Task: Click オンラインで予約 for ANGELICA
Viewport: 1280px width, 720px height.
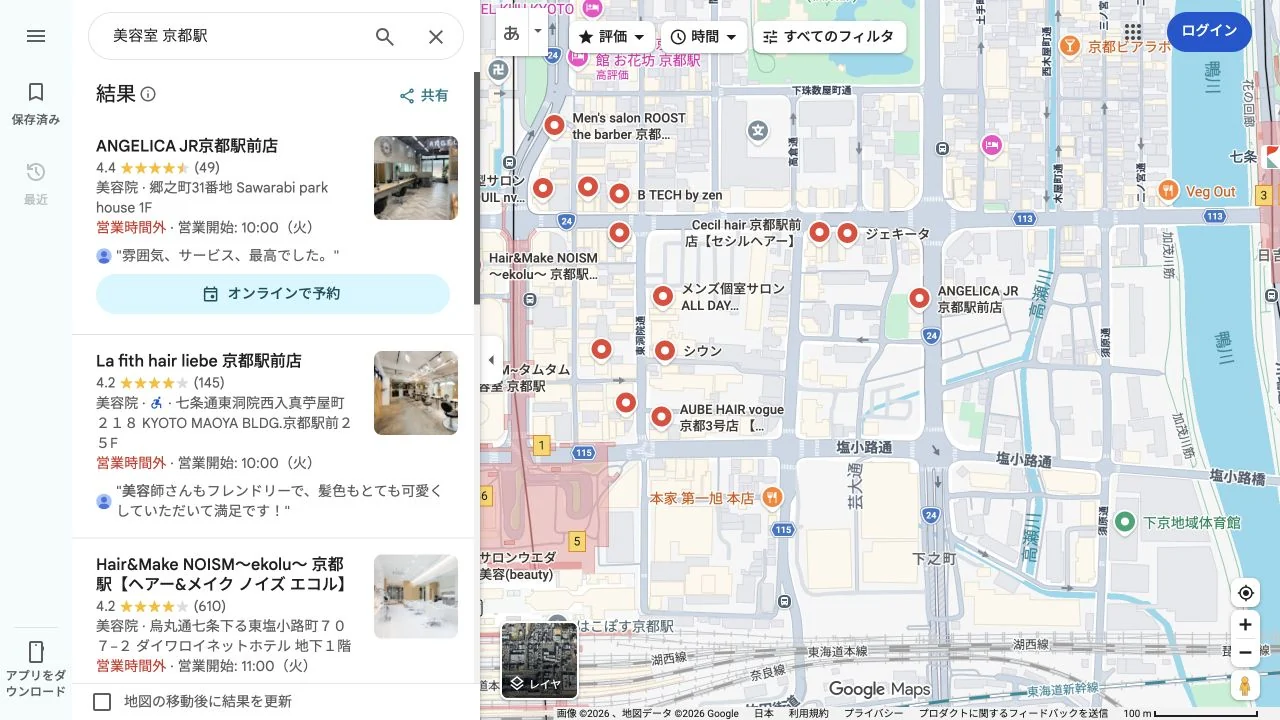Action: coord(273,294)
